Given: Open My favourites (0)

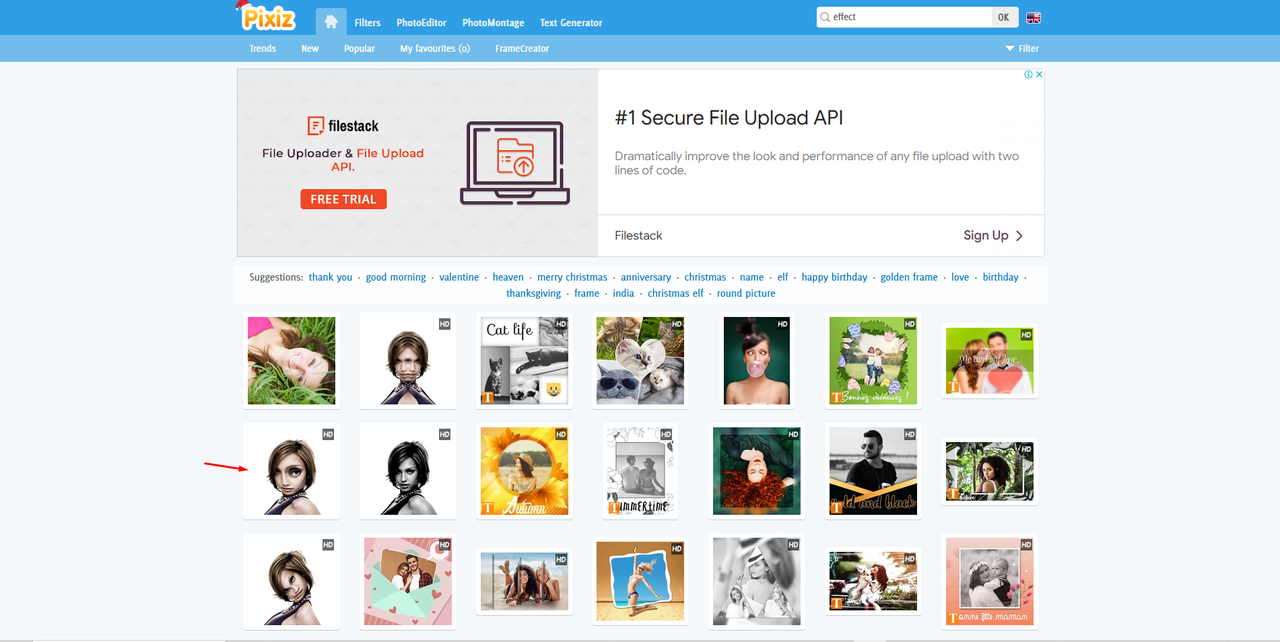Looking at the screenshot, I should [x=435, y=48].
